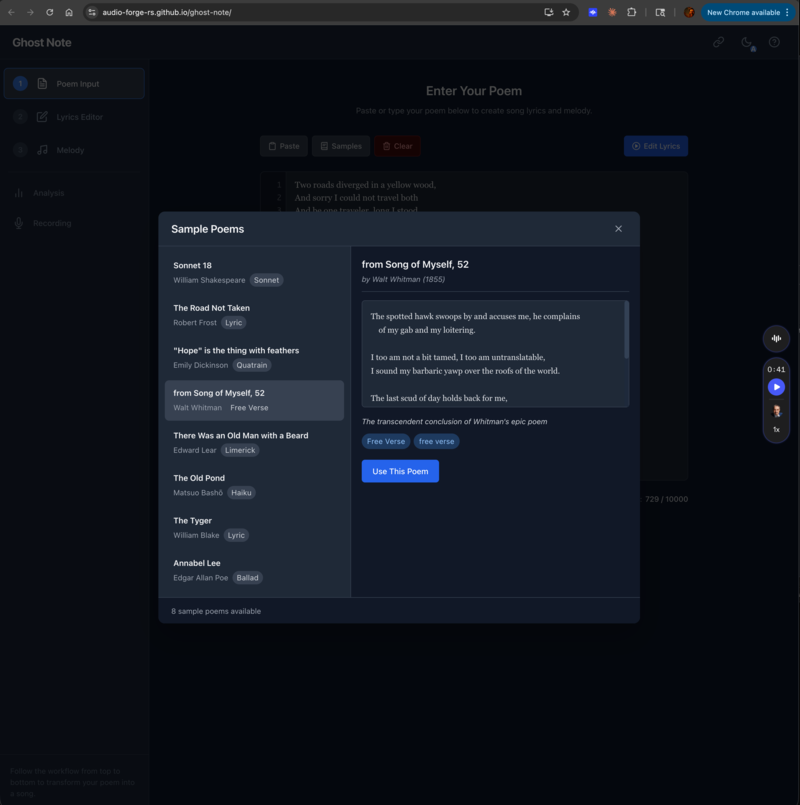Open the browser extensions puzzle menu
The width and height of the screenshot is (800, 805).
(x=633, y=12)
